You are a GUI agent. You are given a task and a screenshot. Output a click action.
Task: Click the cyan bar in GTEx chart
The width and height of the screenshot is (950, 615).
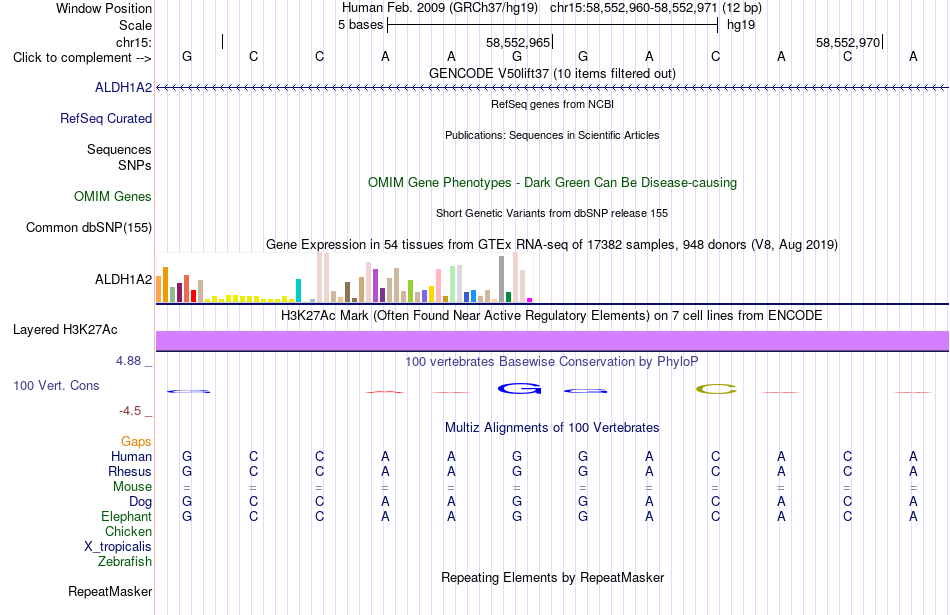pos(298,290)
